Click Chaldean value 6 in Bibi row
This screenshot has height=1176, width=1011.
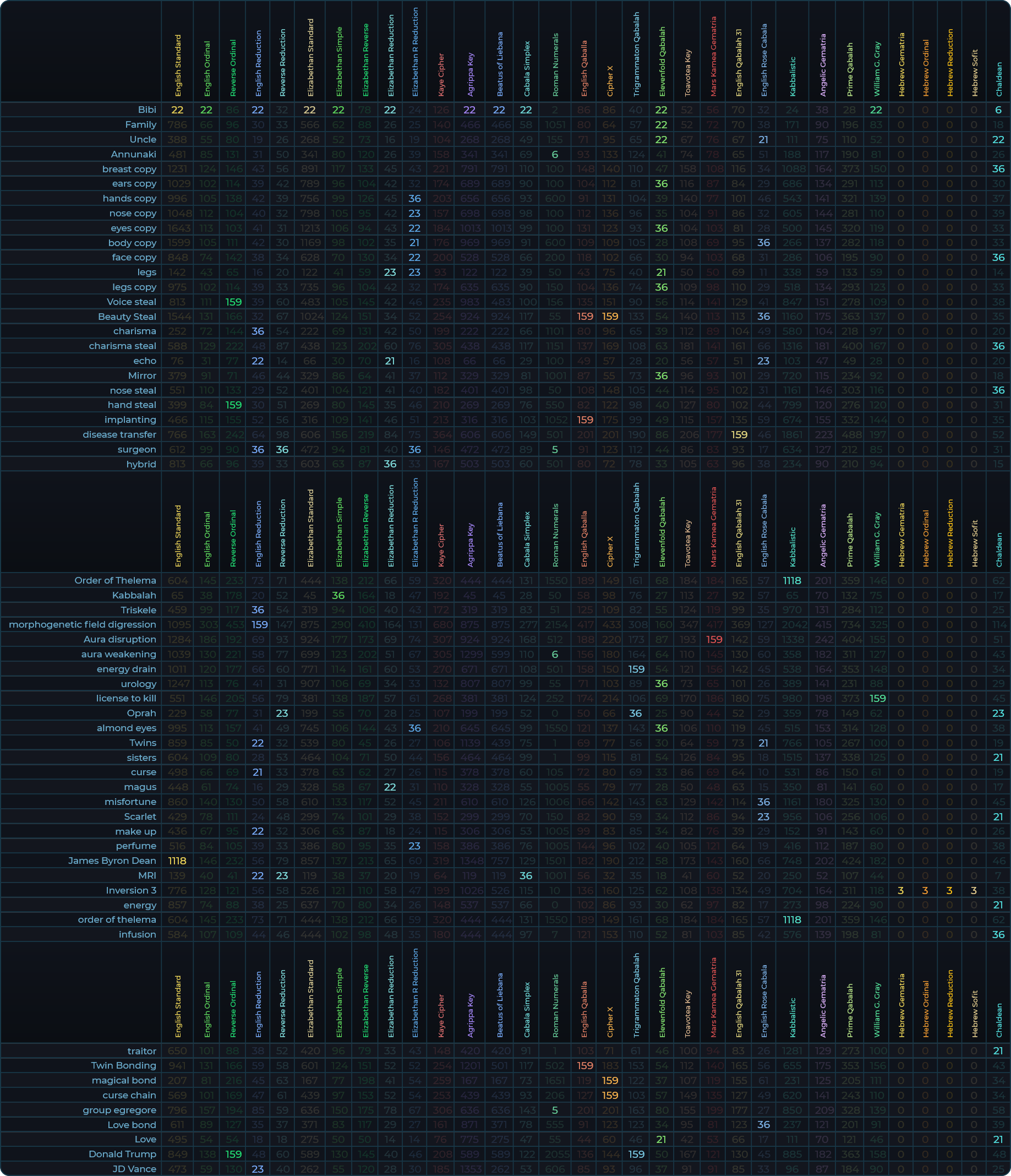pyautogui.click(x=998, y=110)
